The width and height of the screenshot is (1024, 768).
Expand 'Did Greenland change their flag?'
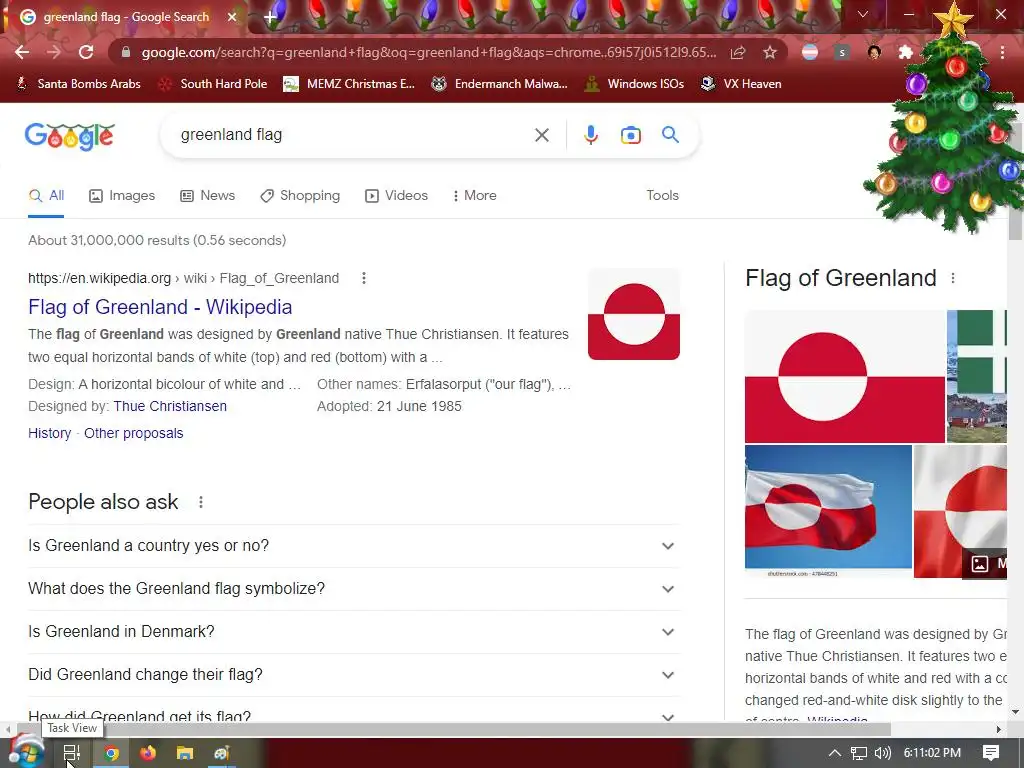click(x=354, y=675)
